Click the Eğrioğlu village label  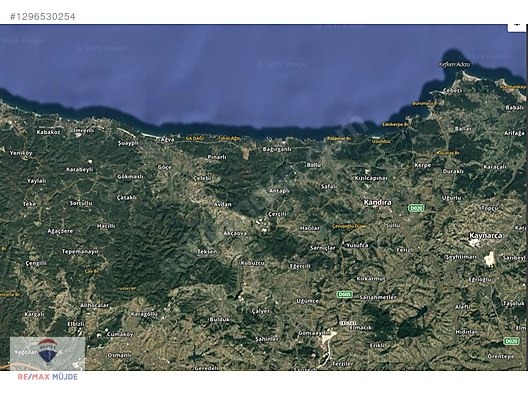click(x=480, y=279)
